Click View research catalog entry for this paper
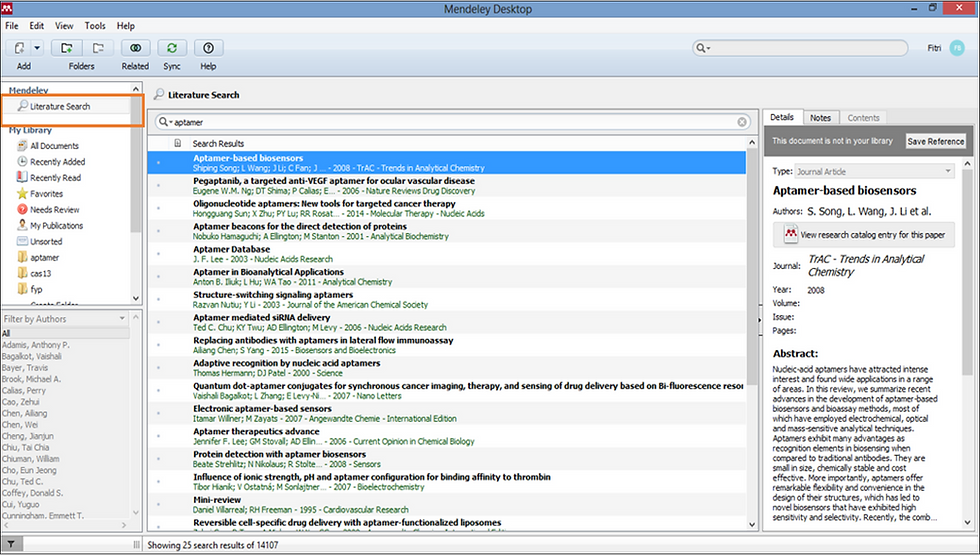Viewport: 980px width, 555px height. [864, 235]
